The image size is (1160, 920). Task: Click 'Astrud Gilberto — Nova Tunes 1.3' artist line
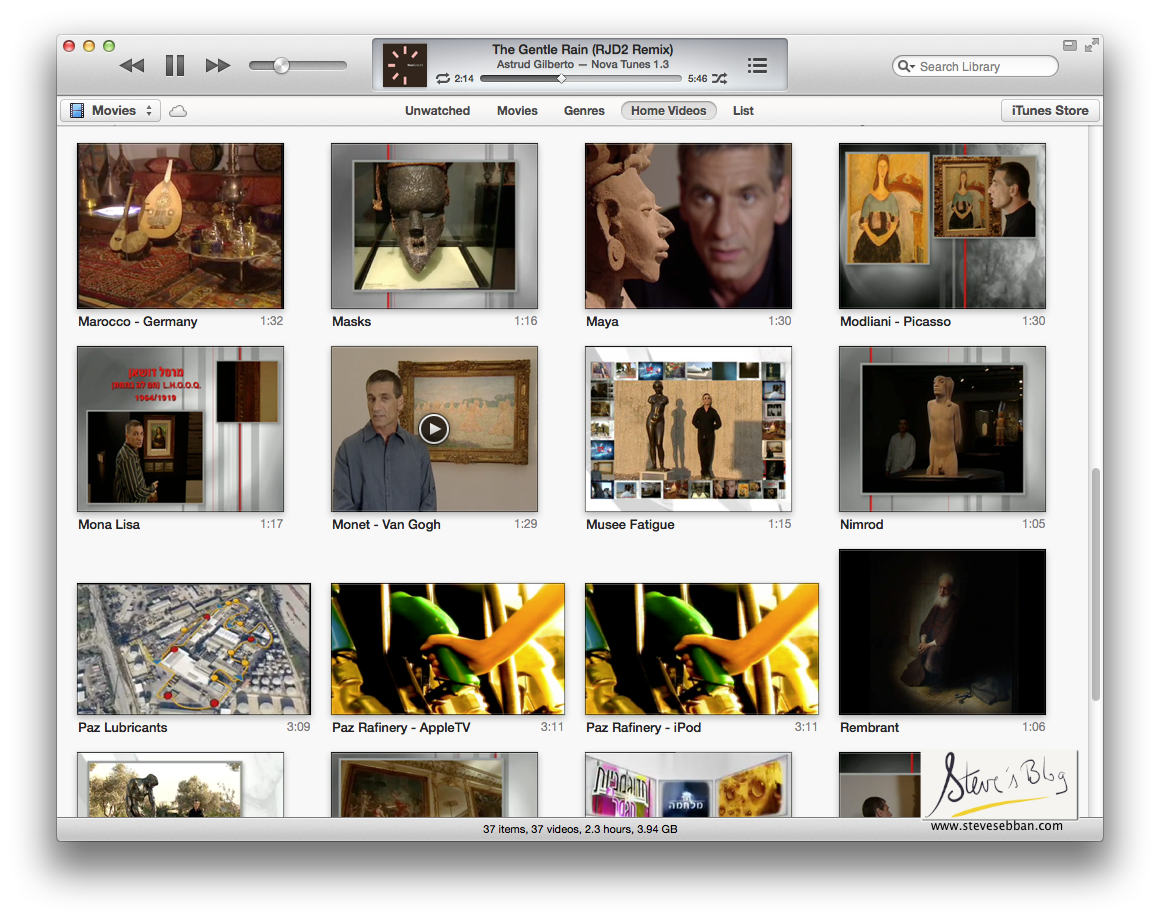[582, 64]
